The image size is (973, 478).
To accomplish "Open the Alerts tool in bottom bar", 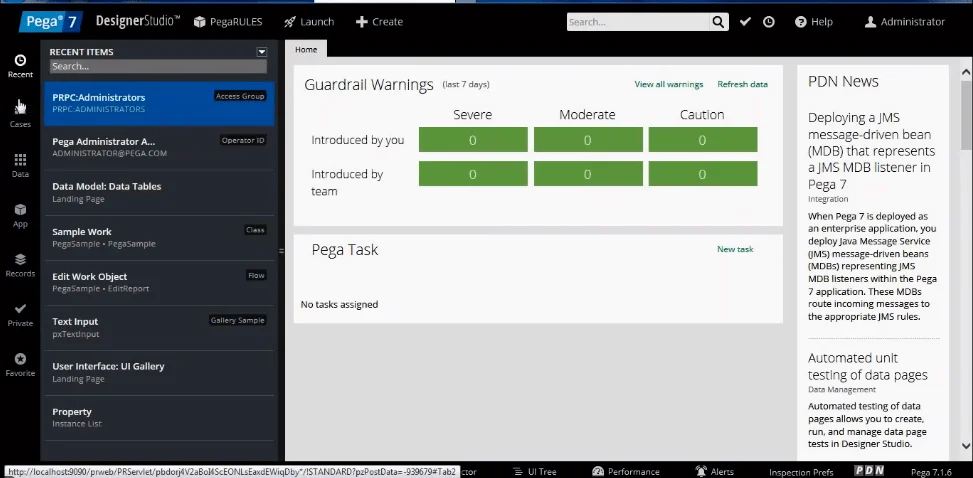I will coord(714,471).
